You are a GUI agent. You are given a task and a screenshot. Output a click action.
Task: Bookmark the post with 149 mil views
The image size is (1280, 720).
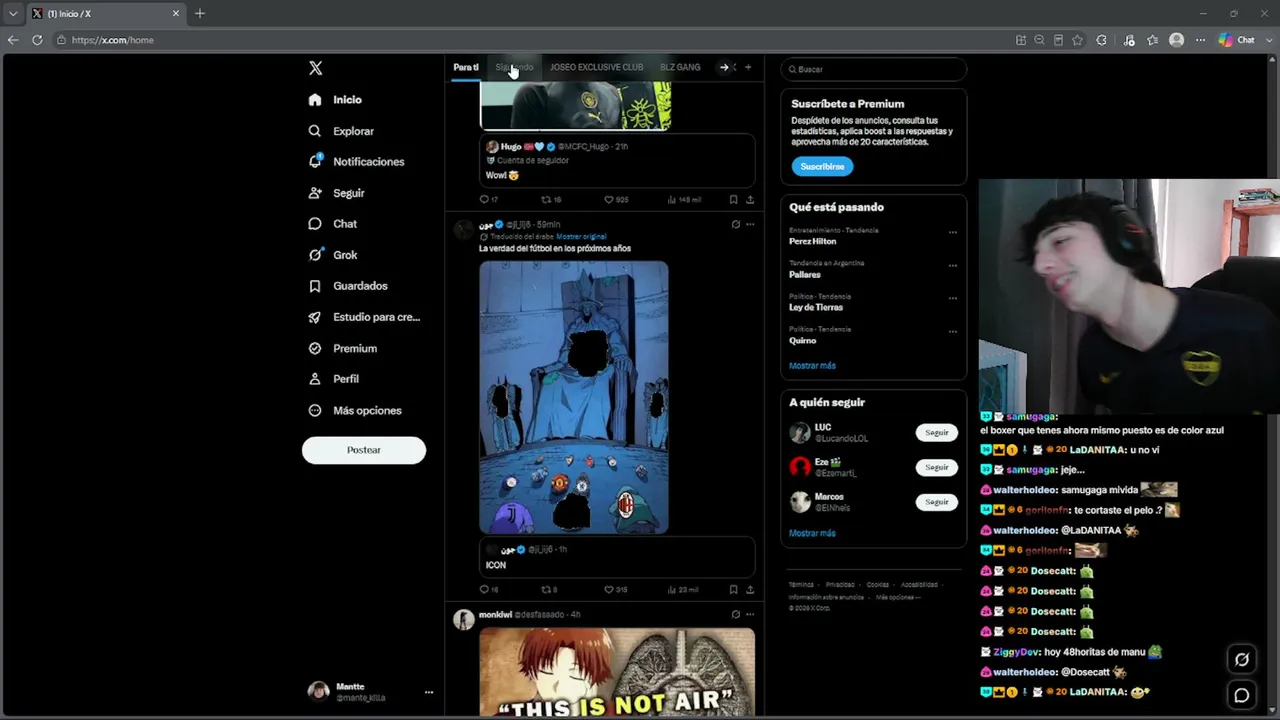point(733,199)
